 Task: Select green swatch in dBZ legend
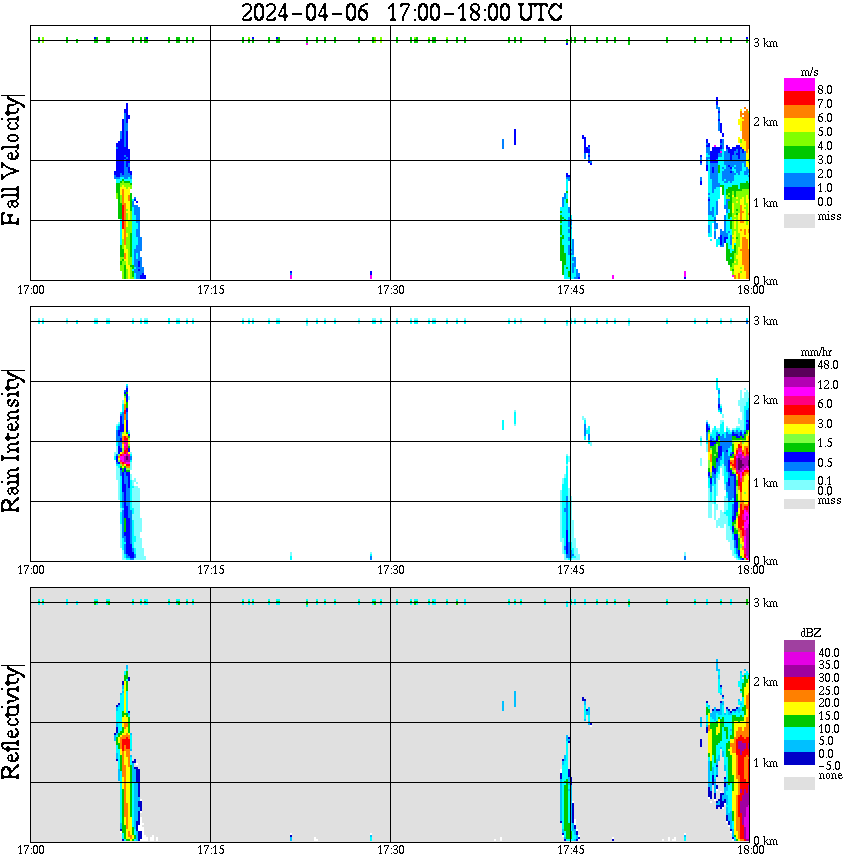coord(799,721)
